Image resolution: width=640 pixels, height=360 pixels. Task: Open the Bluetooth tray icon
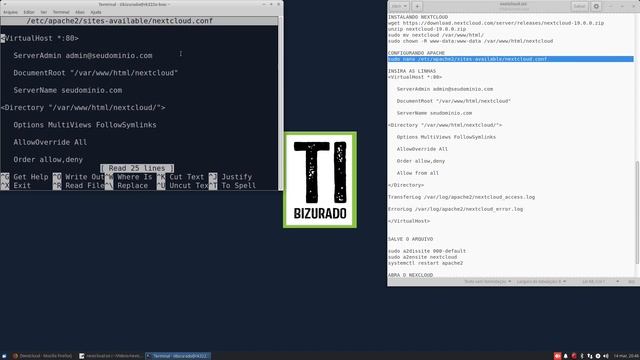[582, 356]
